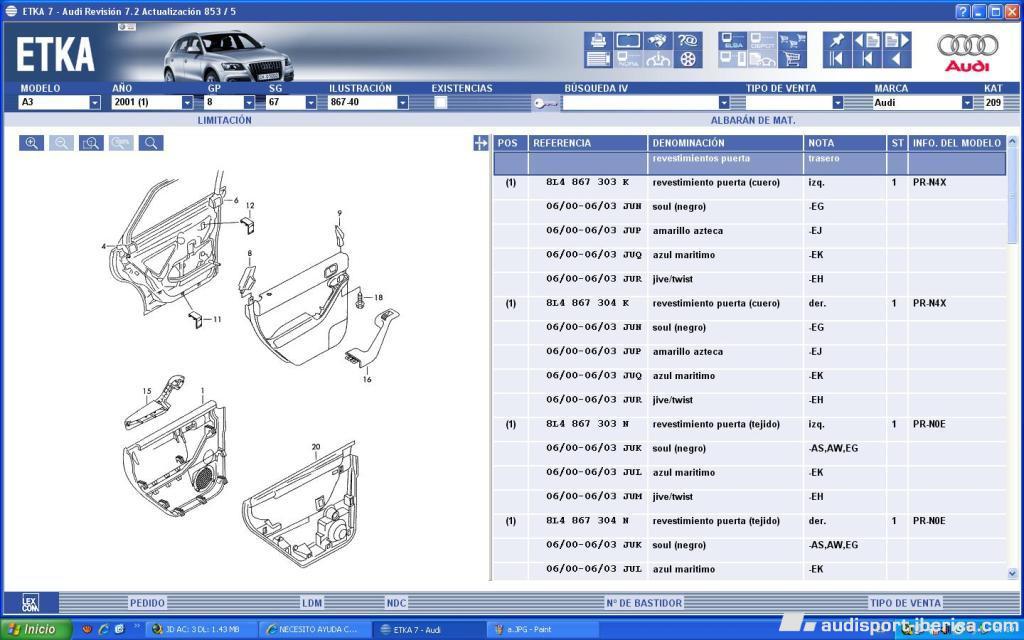Click the LexCom logo icon
Image resolution: width=1024 pixels, height=640 pixels.
point(31,602)
